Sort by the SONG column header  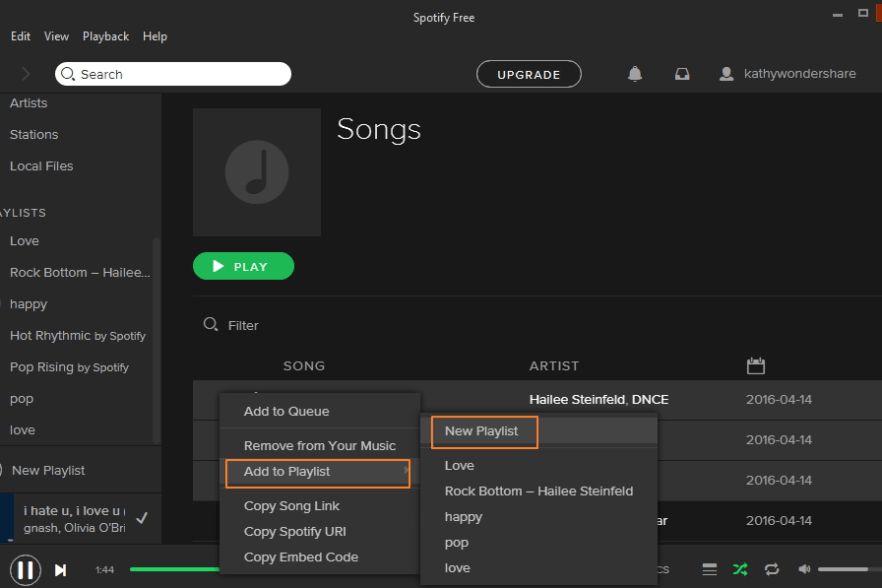click(x=304, y=366)
